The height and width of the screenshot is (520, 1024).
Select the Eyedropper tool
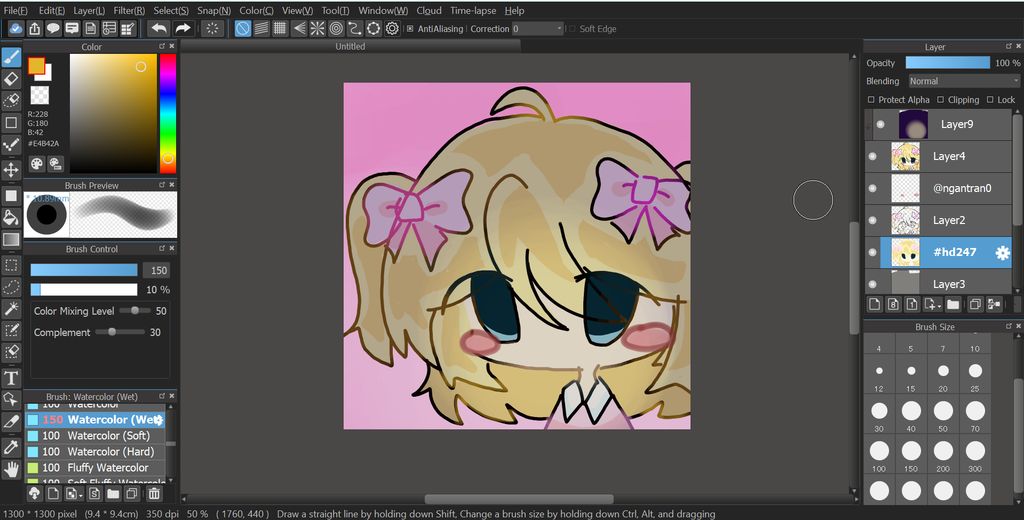click(x=11, y=447)
